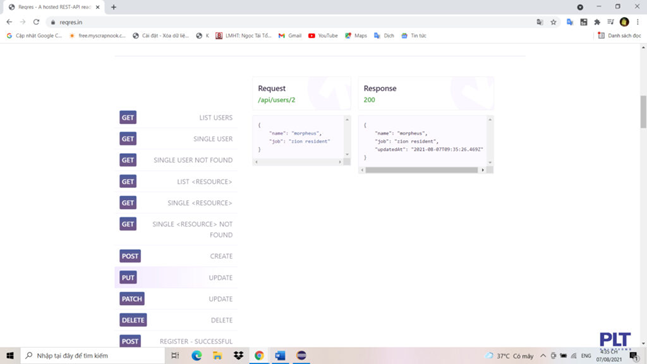Open Google Translate icon in address bar
647x364 pixels.
(540, 22)
